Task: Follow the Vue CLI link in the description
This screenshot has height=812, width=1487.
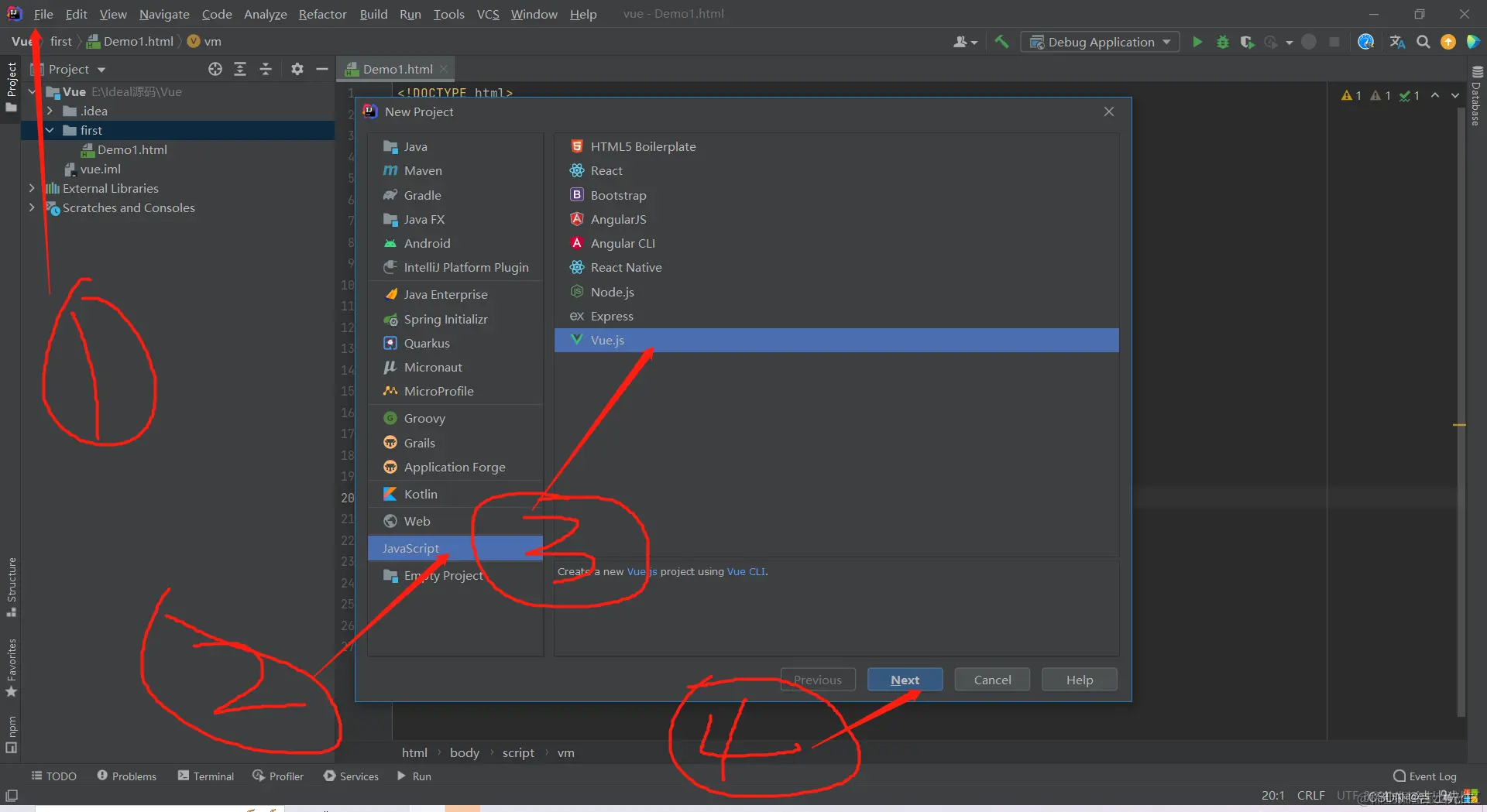Action: point(746,571)
